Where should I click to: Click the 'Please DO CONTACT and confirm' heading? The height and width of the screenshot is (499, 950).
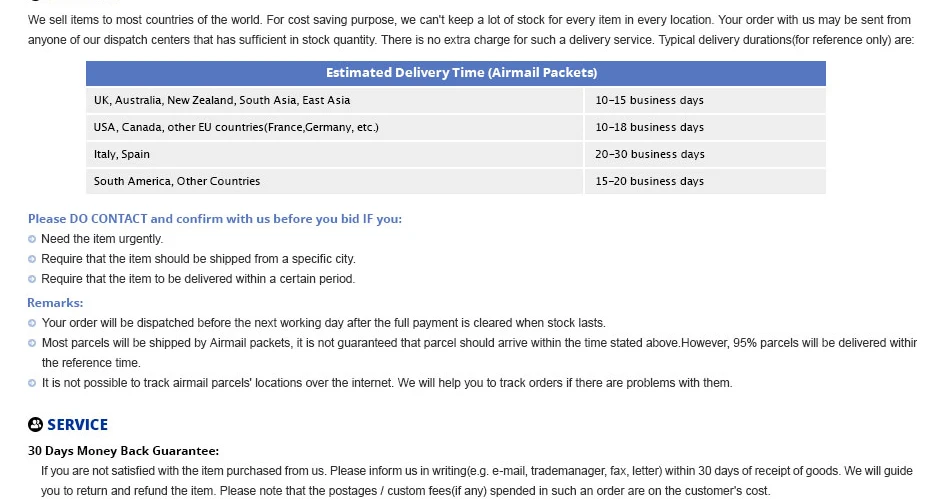tap(215, 219)
